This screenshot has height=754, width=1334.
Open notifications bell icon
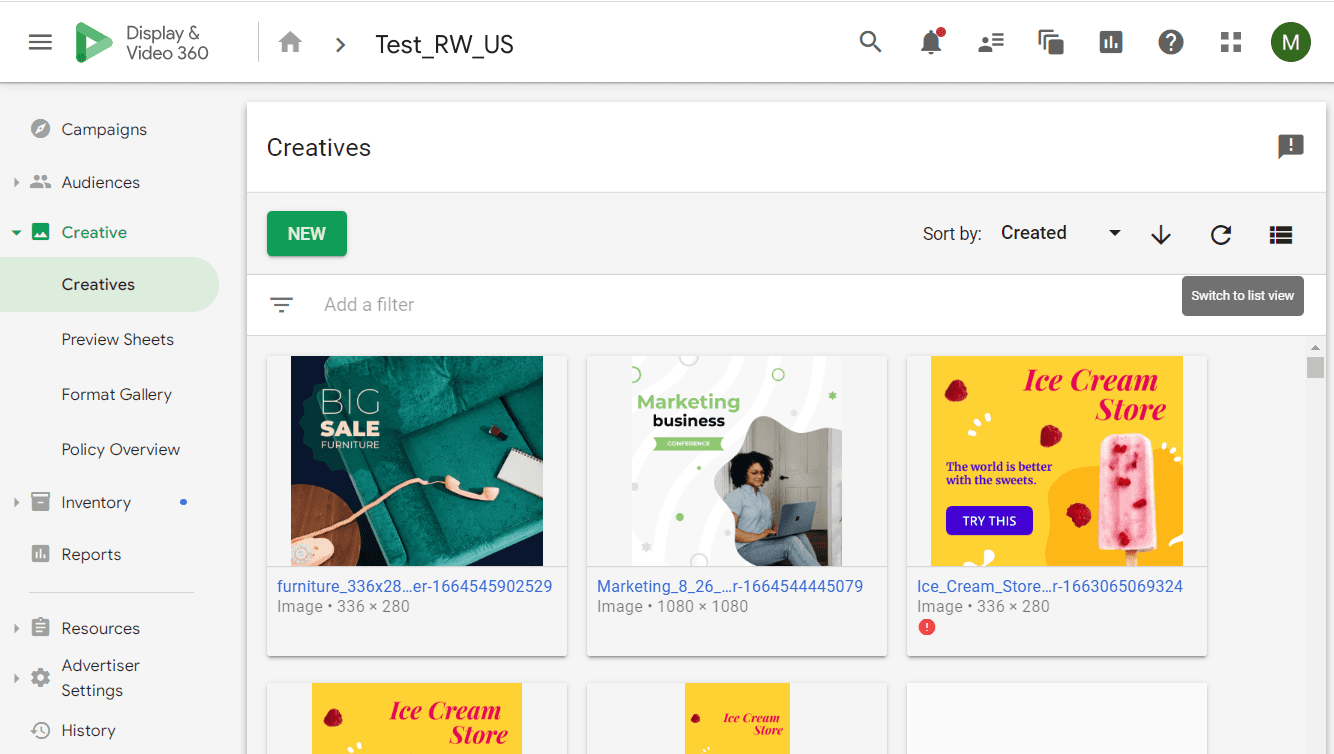(931, 42)
